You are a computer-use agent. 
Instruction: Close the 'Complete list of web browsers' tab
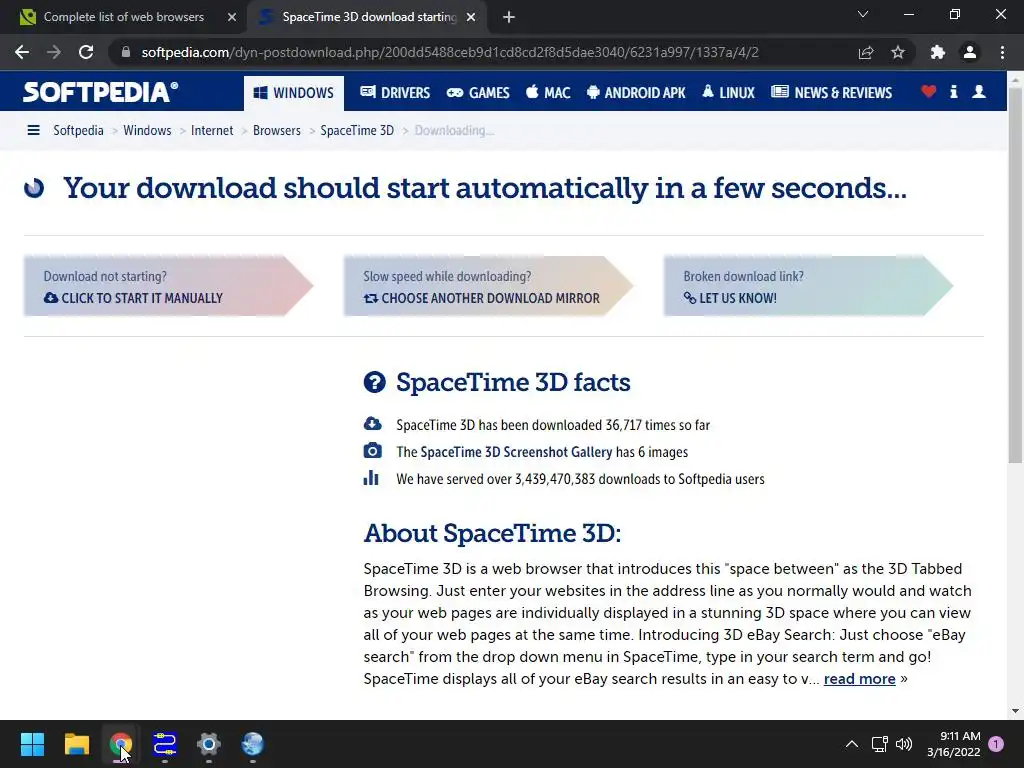(232, 18)
